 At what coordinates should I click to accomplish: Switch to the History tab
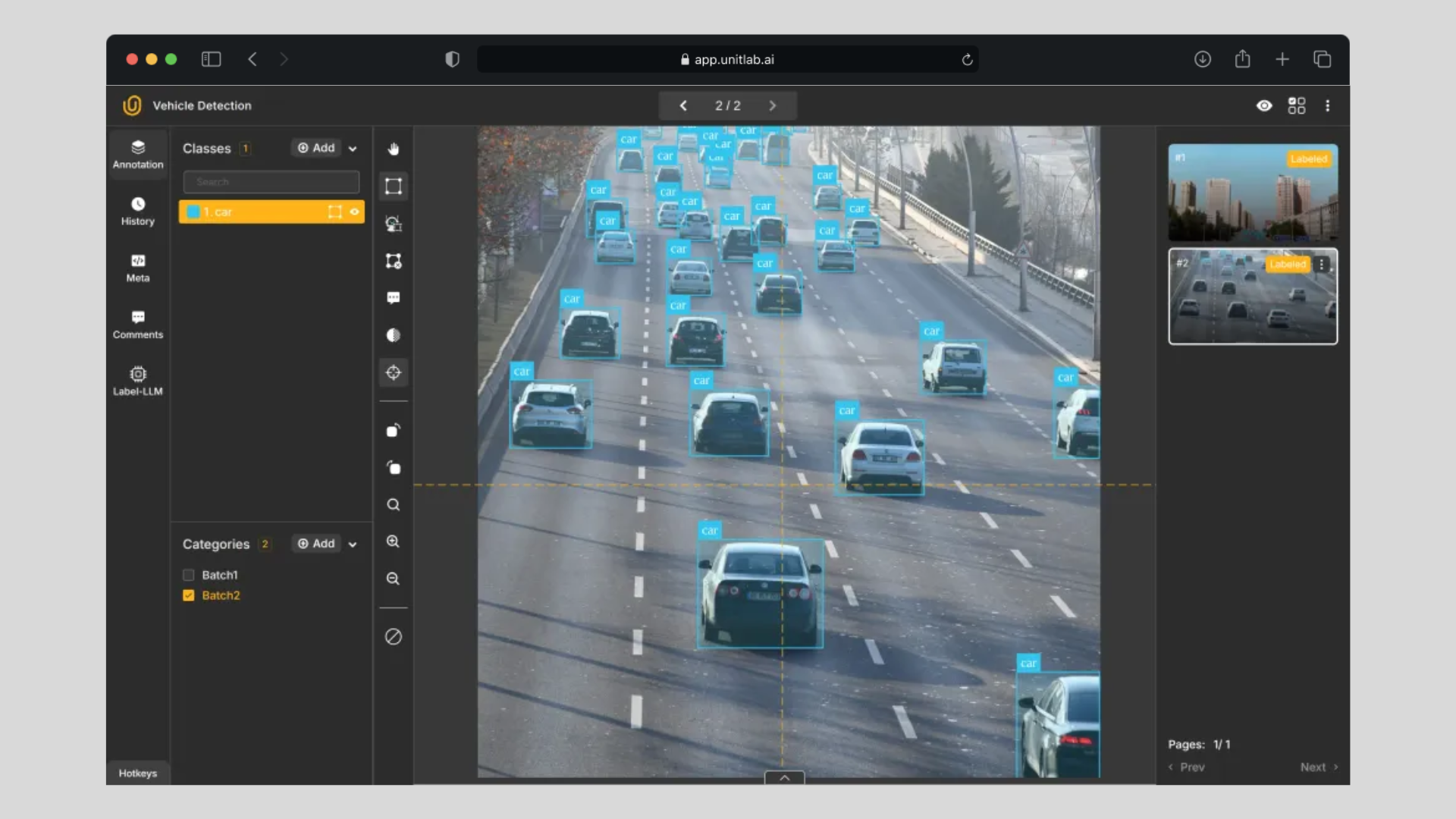point(138,211)
